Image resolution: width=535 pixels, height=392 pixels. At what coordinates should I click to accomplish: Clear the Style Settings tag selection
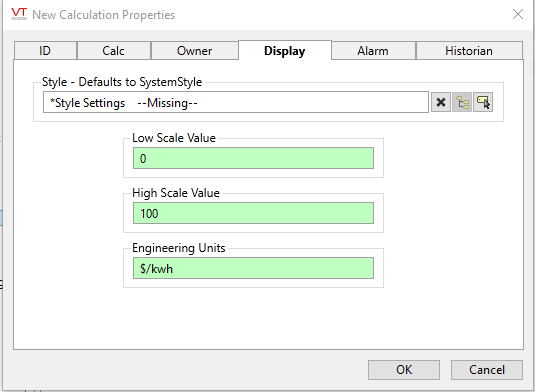coord(441,102)
